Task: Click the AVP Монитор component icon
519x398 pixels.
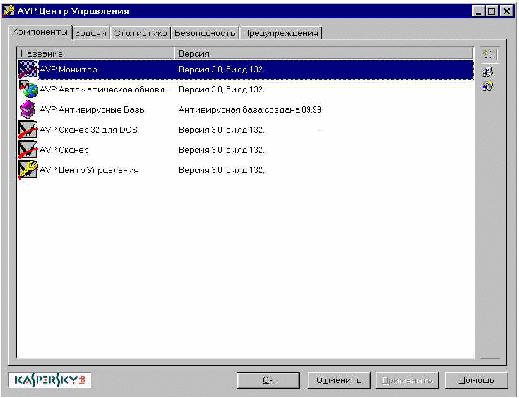Action: pyautogui.click(x=28, y=69)
